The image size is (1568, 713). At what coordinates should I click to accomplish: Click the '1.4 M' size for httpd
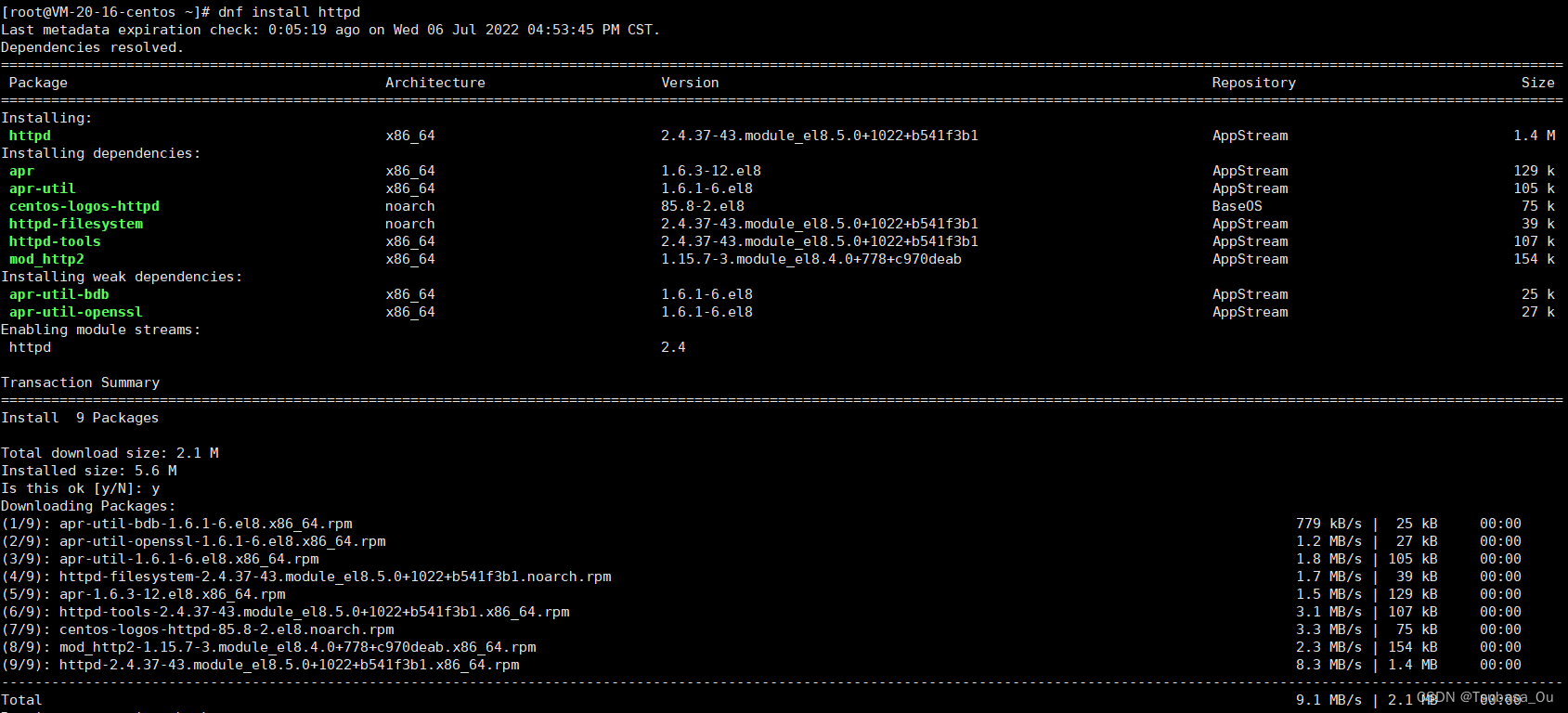pyautogui.click(x=1535, y=136)
